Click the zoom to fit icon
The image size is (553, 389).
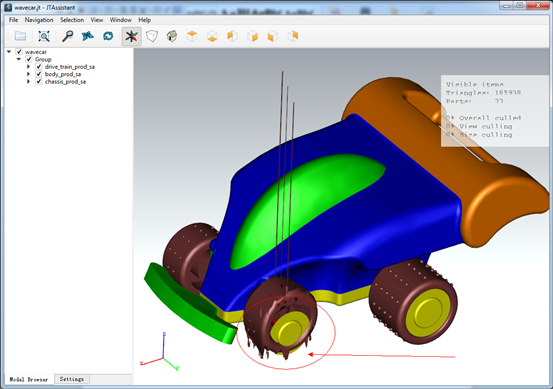click(x=44, y=36)
